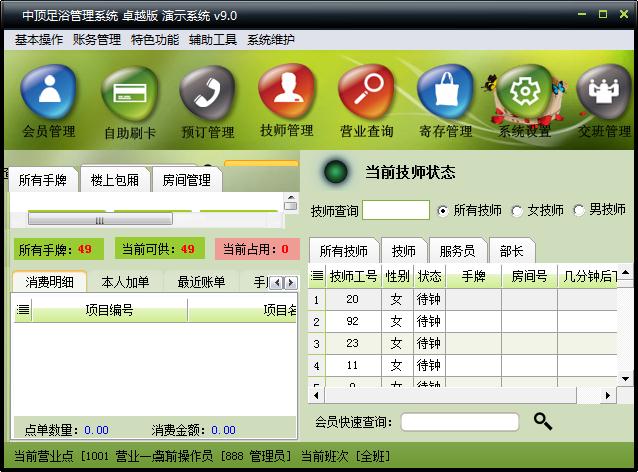Click the 性别 column header
The height and width of the screenshot is (472, 638).
(x=397, y=276)
